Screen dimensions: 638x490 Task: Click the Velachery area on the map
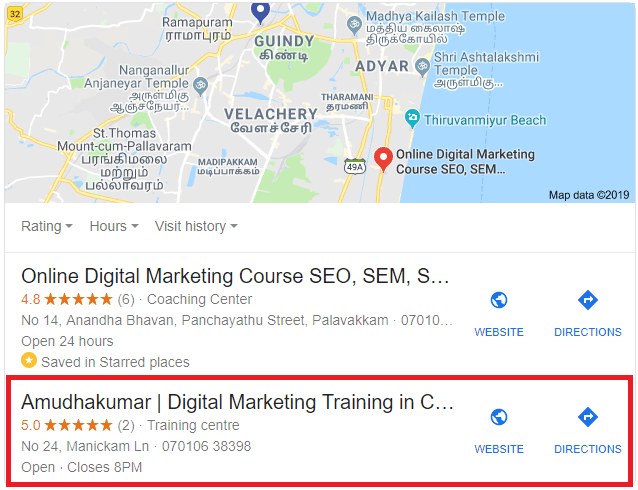[x=271, y=120]
